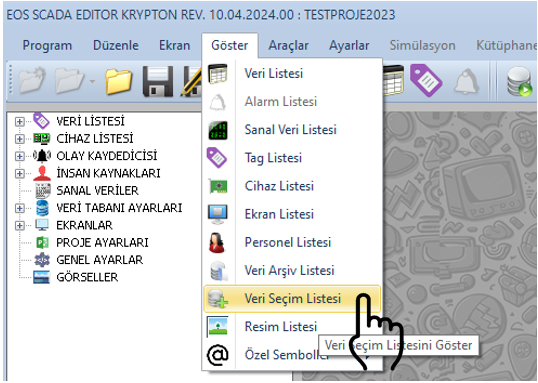Select EKRANLAR in project tree
Viewport: 538px width, 383px height.
pyautogui.click(x=84, y=225)
